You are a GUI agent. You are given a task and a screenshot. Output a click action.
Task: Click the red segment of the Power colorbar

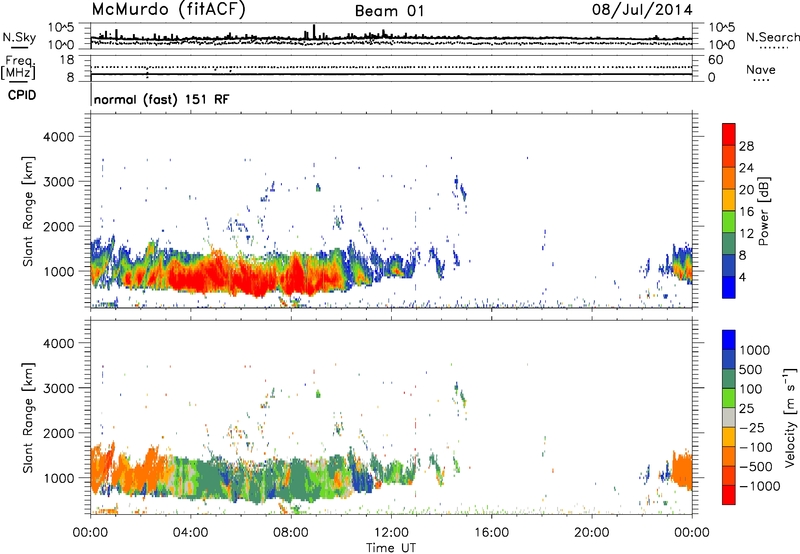click(x=729, y=134)
